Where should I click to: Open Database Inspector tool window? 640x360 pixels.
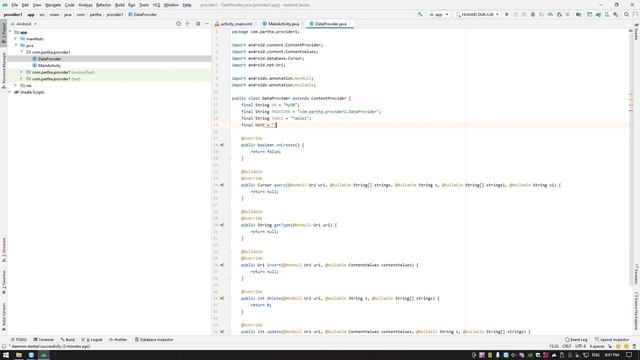[154, 340]
